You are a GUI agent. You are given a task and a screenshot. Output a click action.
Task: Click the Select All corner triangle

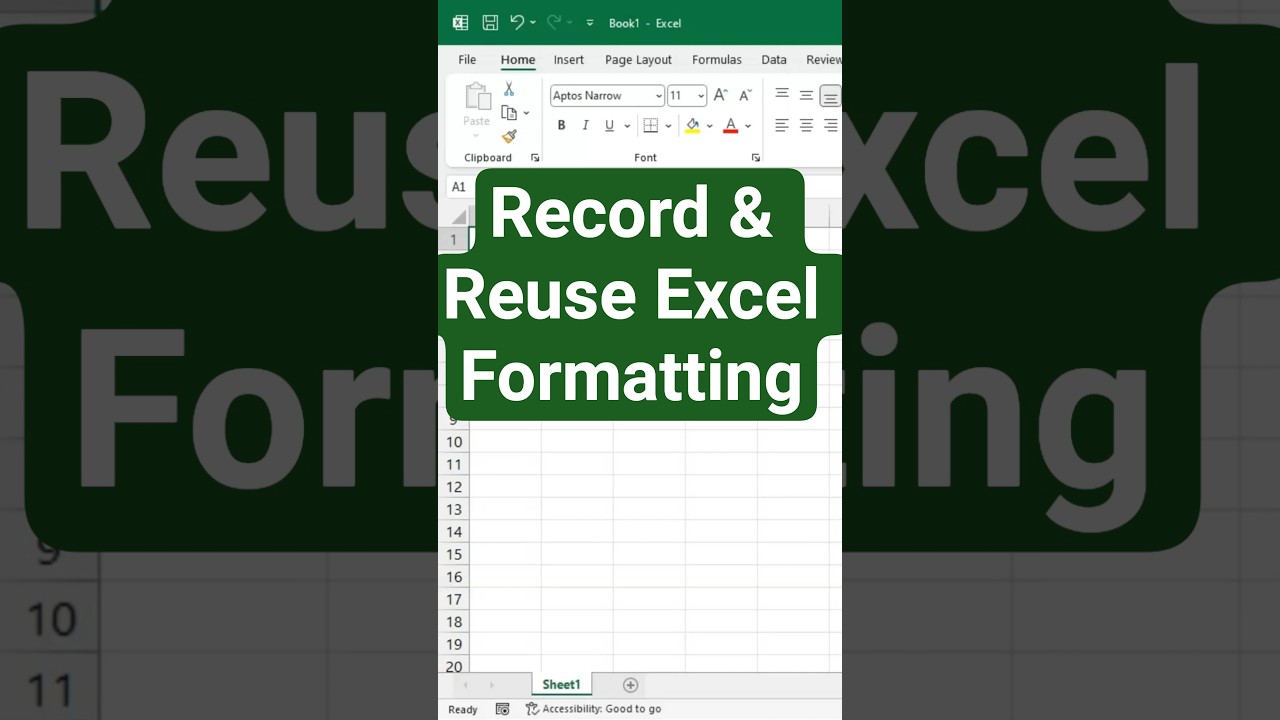point(459,216)
